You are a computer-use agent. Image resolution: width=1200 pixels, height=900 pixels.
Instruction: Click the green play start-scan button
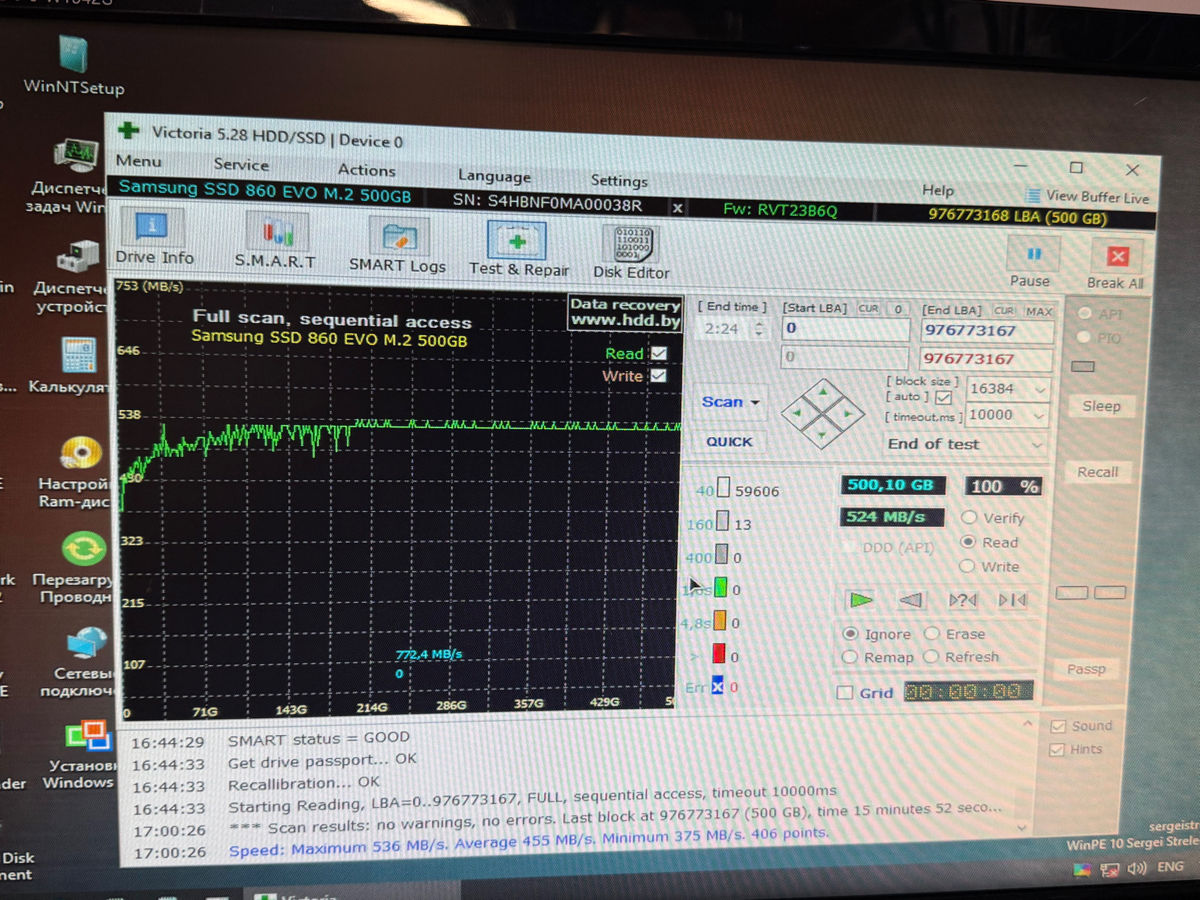861,599
